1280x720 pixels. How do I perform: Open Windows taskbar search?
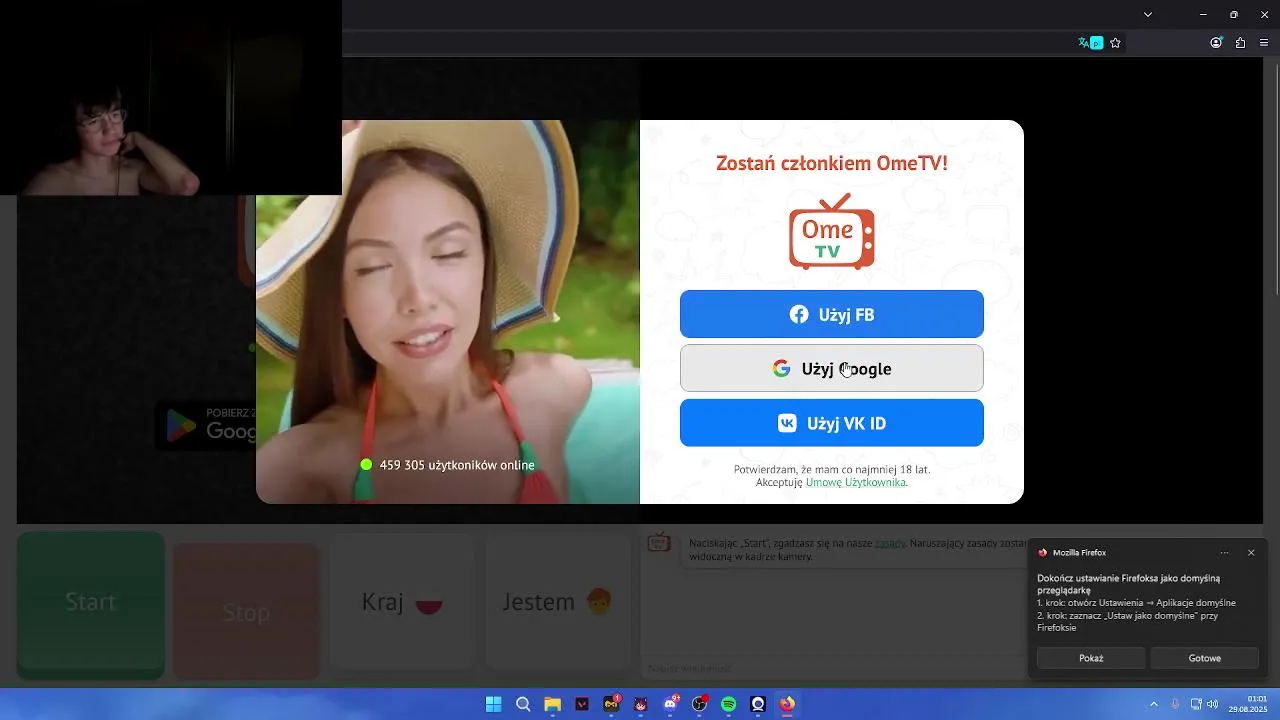tap(523, 704)
